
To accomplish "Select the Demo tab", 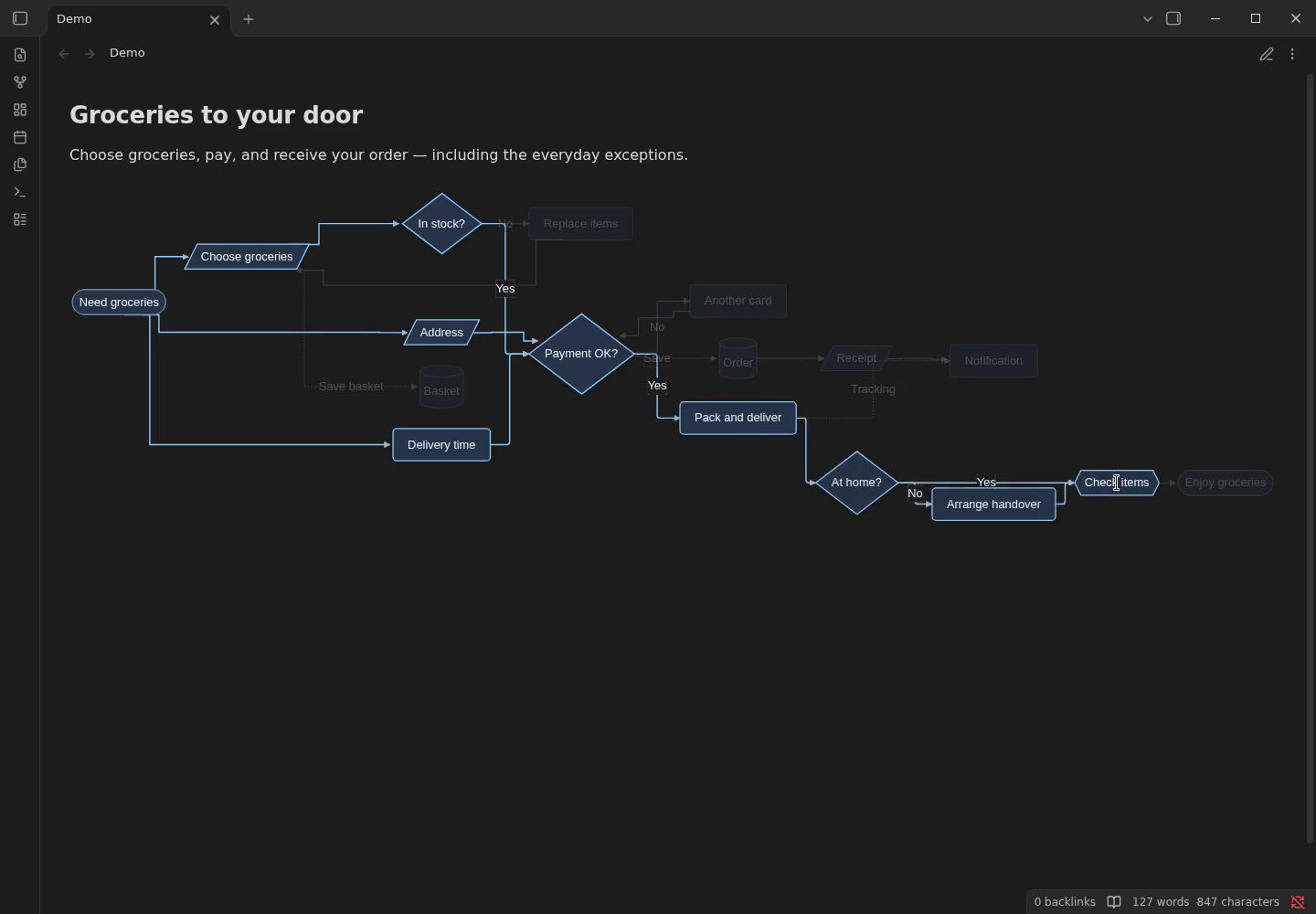I will tap(139, 18).
